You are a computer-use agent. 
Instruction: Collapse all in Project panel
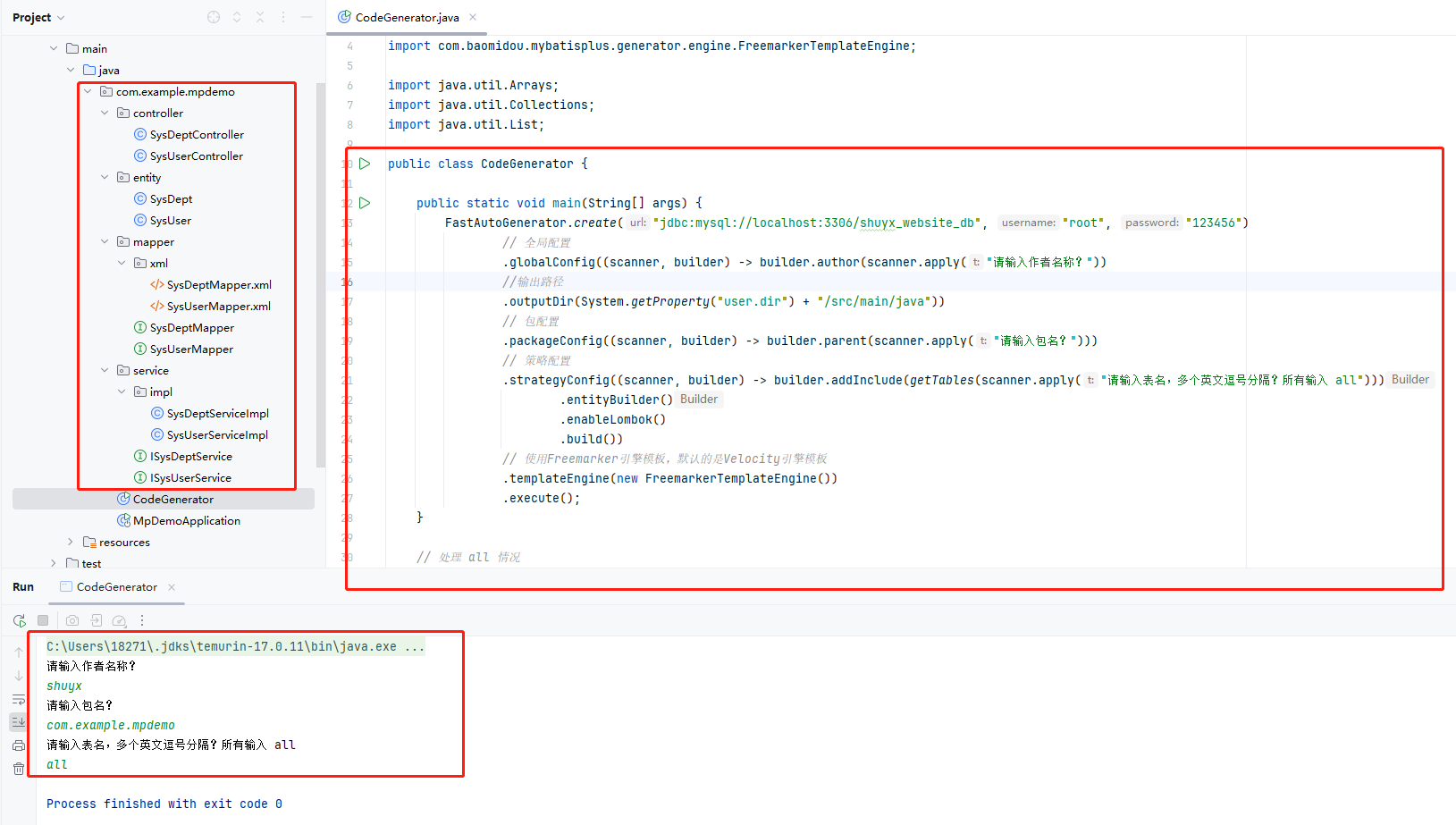click(x=260, y=17)
